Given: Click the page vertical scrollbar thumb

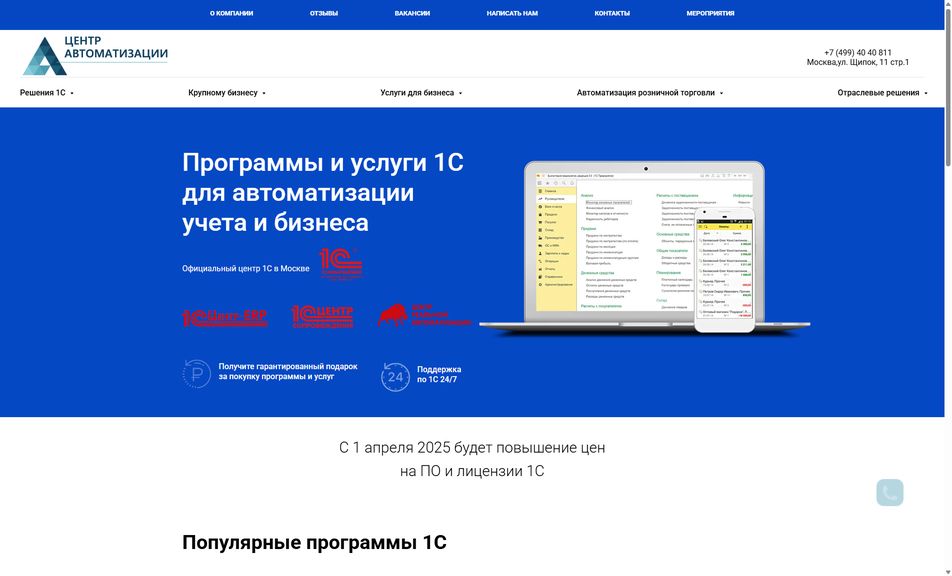Looking at the screenshot, I should click(x=948, y=85).
